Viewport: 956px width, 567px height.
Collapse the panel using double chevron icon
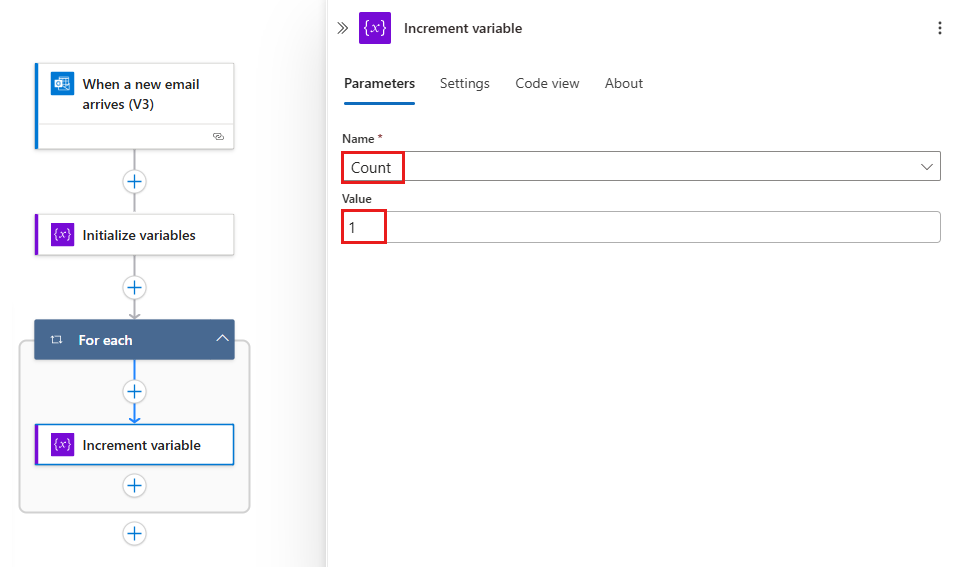pos(342,28)
